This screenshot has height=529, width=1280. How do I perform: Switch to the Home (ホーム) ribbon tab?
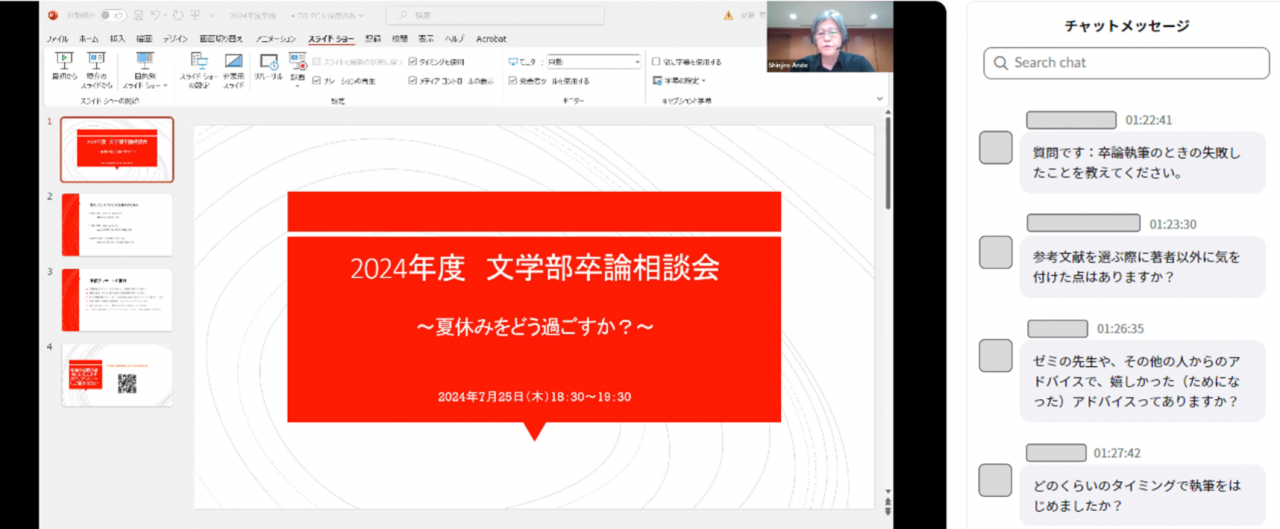[89, 38]
